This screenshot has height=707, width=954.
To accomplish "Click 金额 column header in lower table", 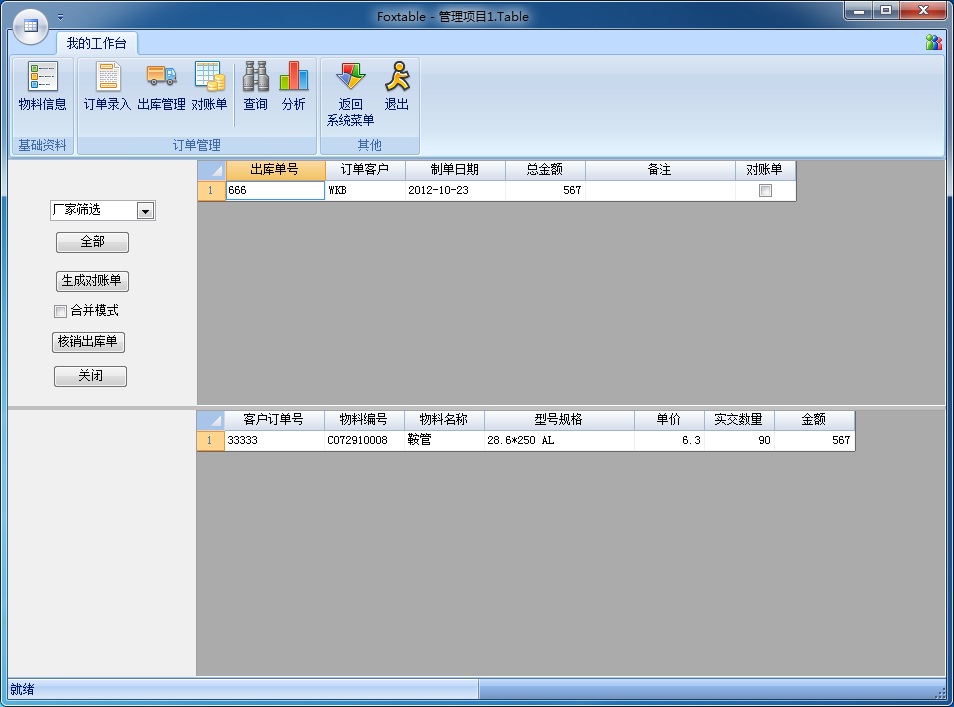I will click(x=814, y=420).
